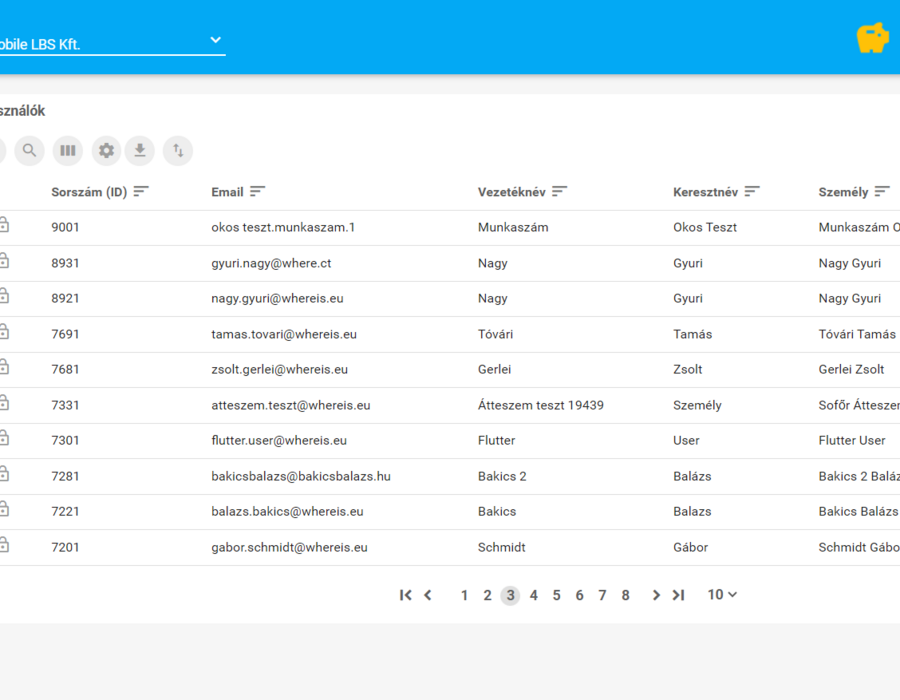
Task: Click the lock icon on row 9001
Action: point(3,225)
